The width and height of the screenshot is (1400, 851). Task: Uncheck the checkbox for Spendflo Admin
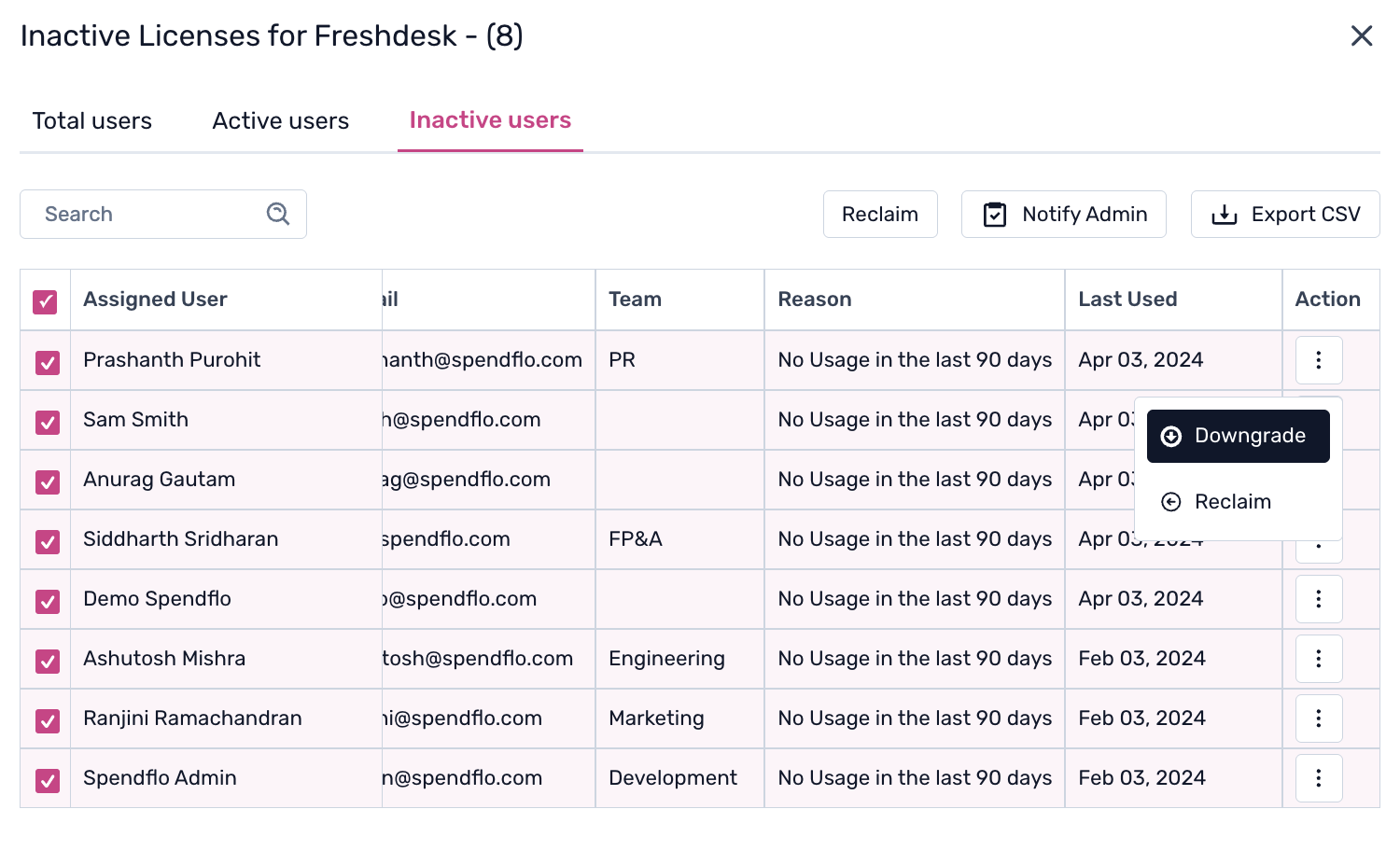[47, 780]
